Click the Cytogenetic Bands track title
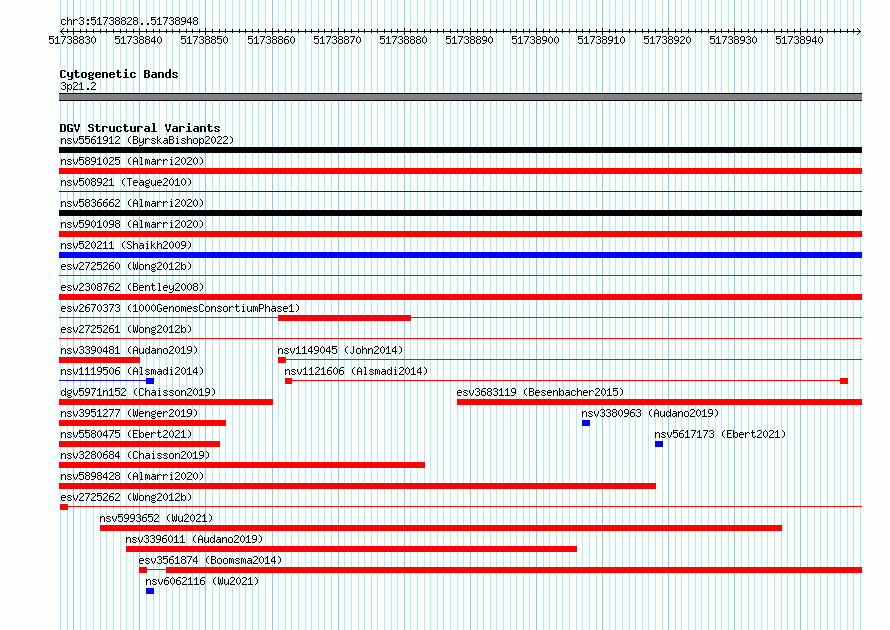Viewport: 890px width, 630px height. tap(119, 74)
